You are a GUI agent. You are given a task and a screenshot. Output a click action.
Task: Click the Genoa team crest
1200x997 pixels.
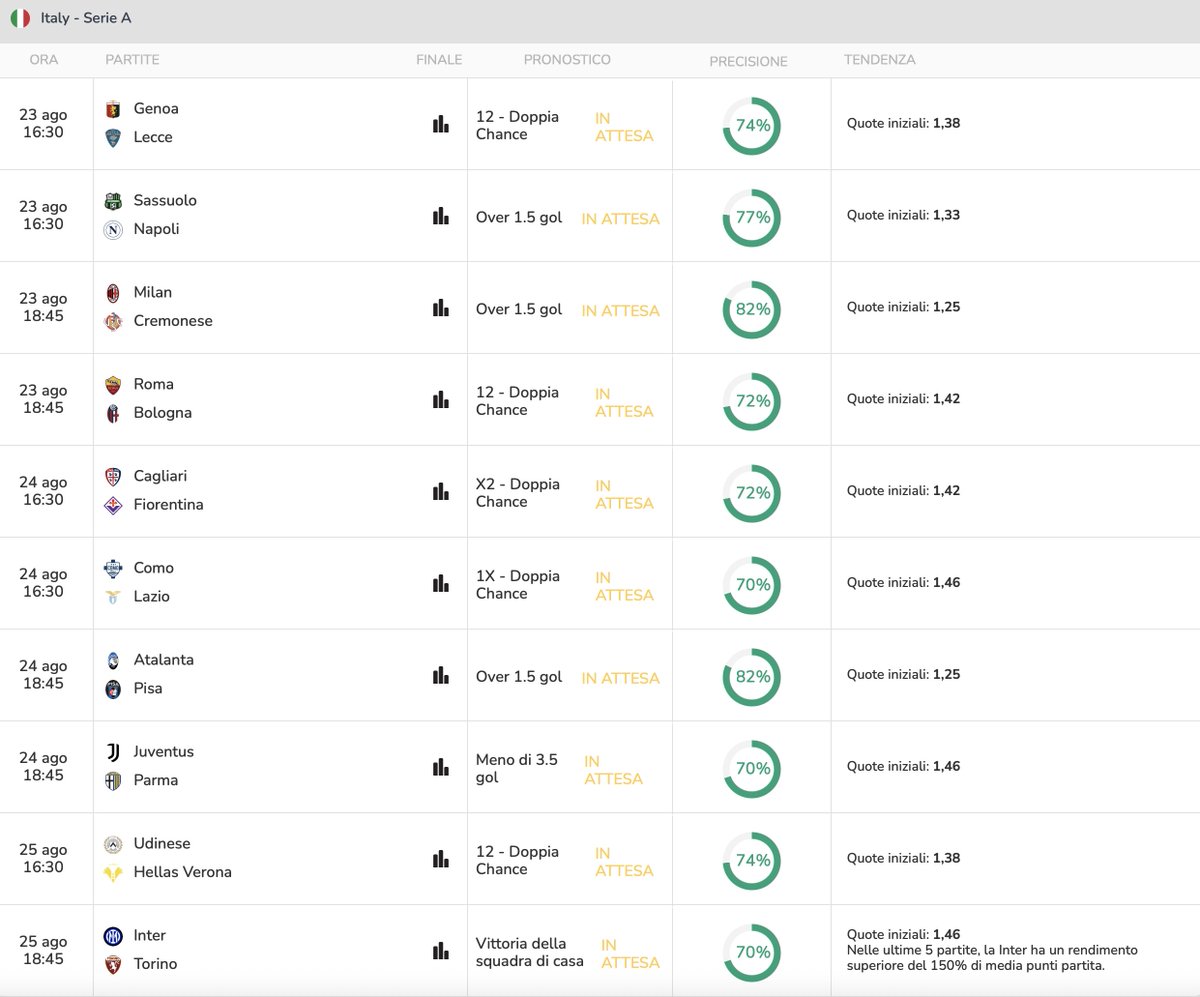113,109
